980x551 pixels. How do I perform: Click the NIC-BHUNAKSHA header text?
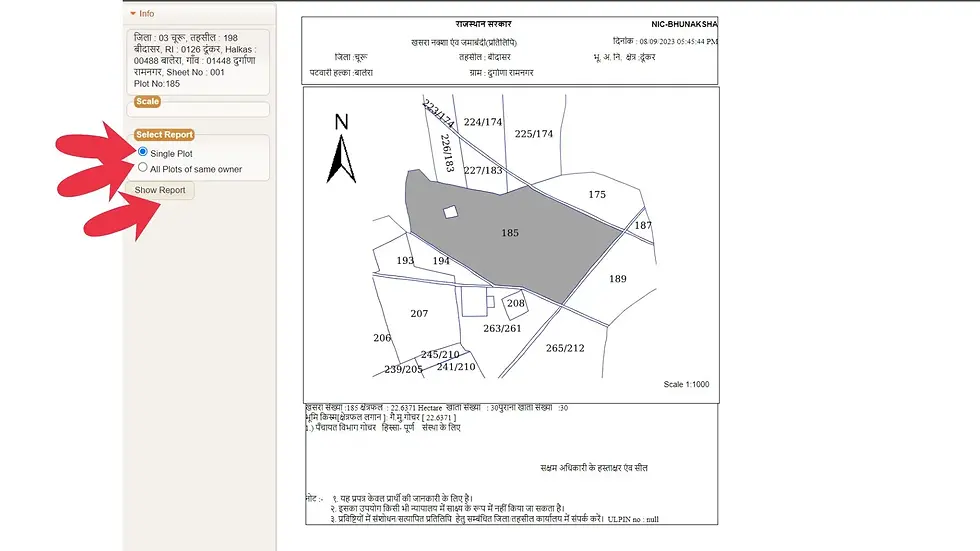pyautogui.click(x=684, y=24)
